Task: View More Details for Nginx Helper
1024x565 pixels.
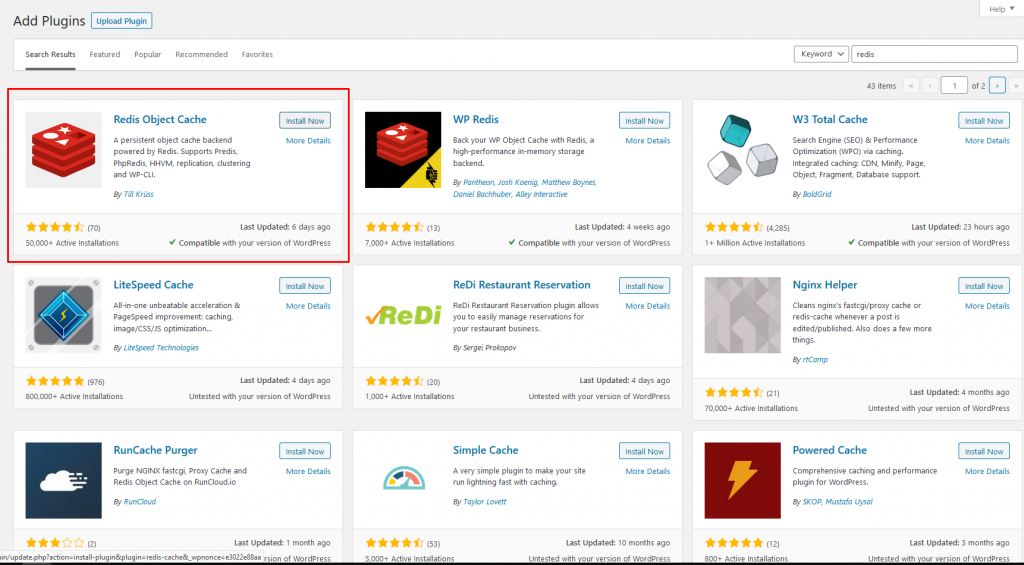Action: (x=987, y=306)
